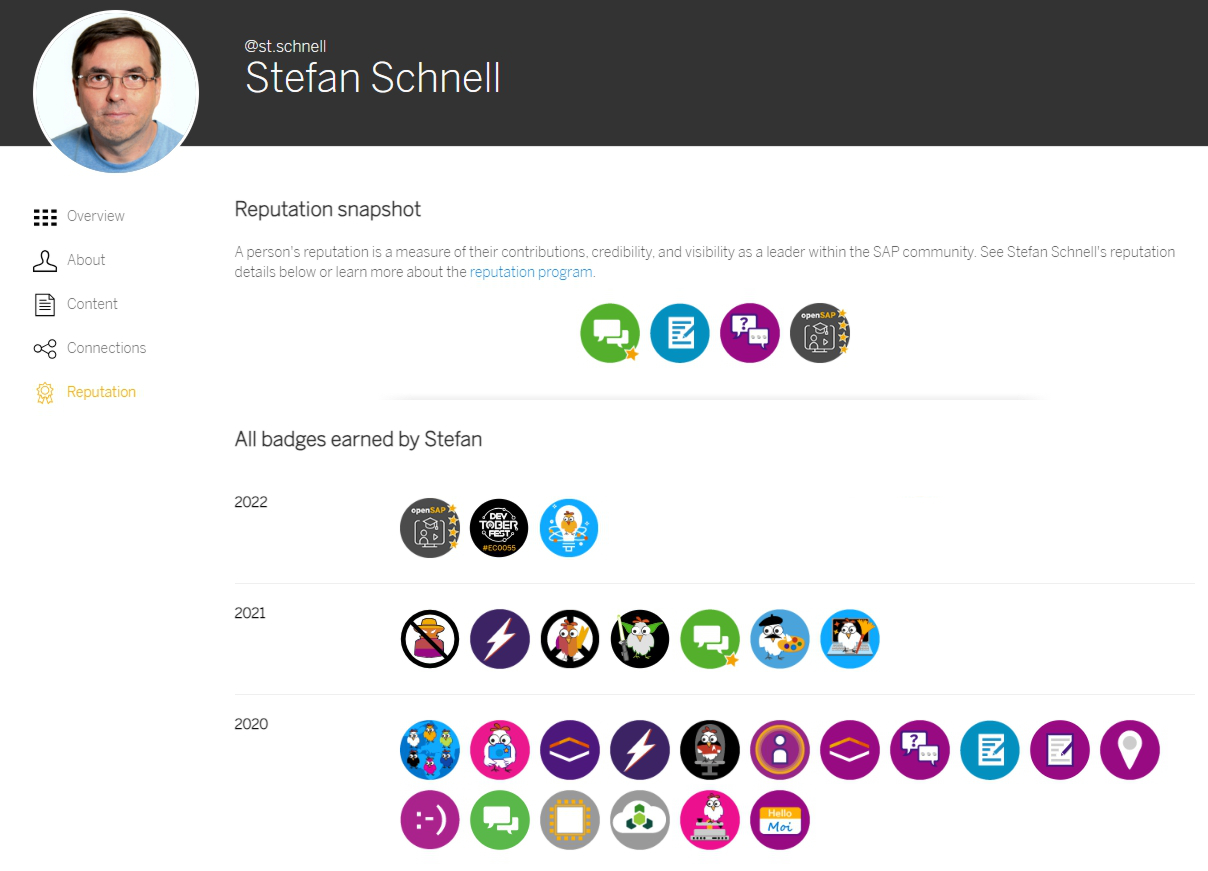The image size is (1208, 871).
Task: Open the openSAP badge in reputation snapshot
Action: (x=820, y=333)
